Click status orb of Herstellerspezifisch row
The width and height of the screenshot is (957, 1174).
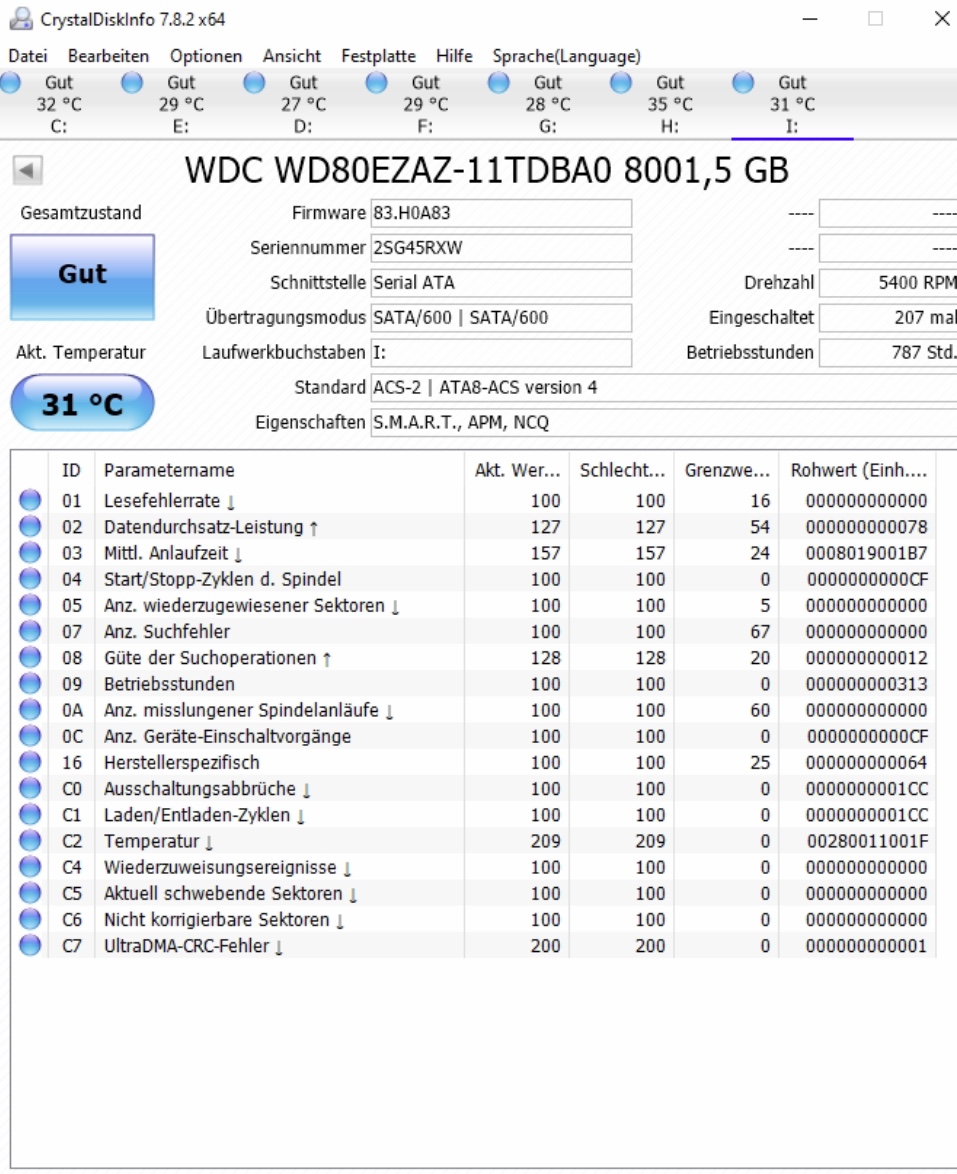click(30, 761)
